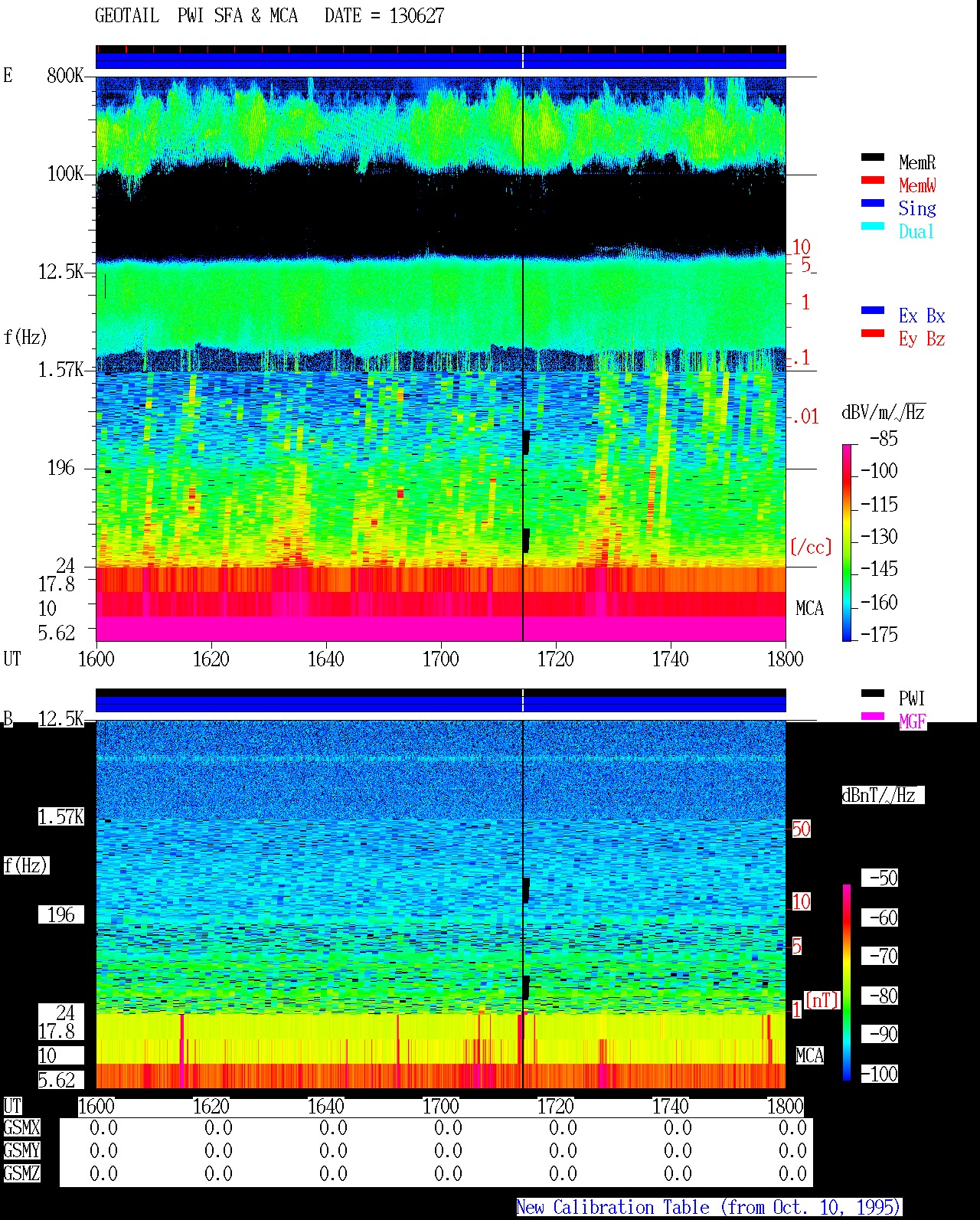
Task: Click the 800K frequency label on the E axis
Action: pos(65,75)
